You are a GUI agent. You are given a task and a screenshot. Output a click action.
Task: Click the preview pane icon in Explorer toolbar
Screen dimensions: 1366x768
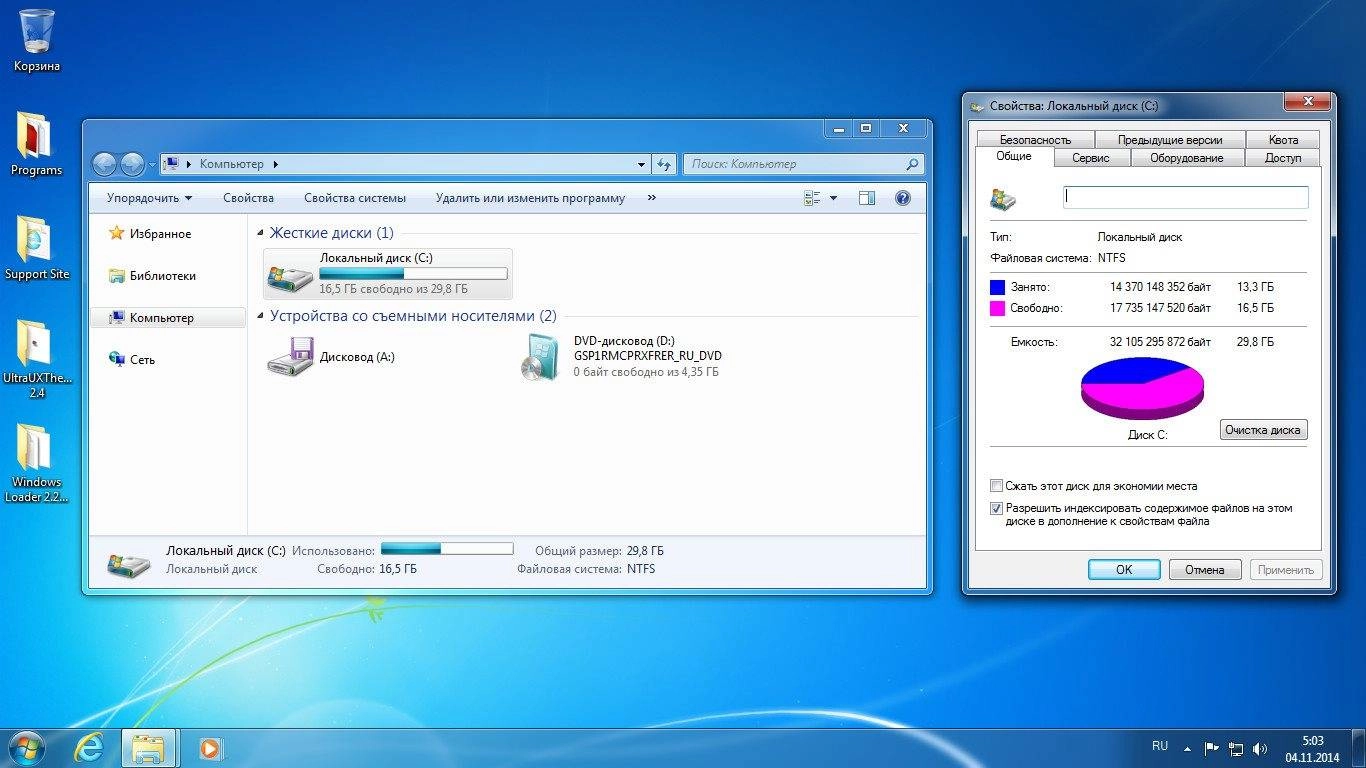866,197
